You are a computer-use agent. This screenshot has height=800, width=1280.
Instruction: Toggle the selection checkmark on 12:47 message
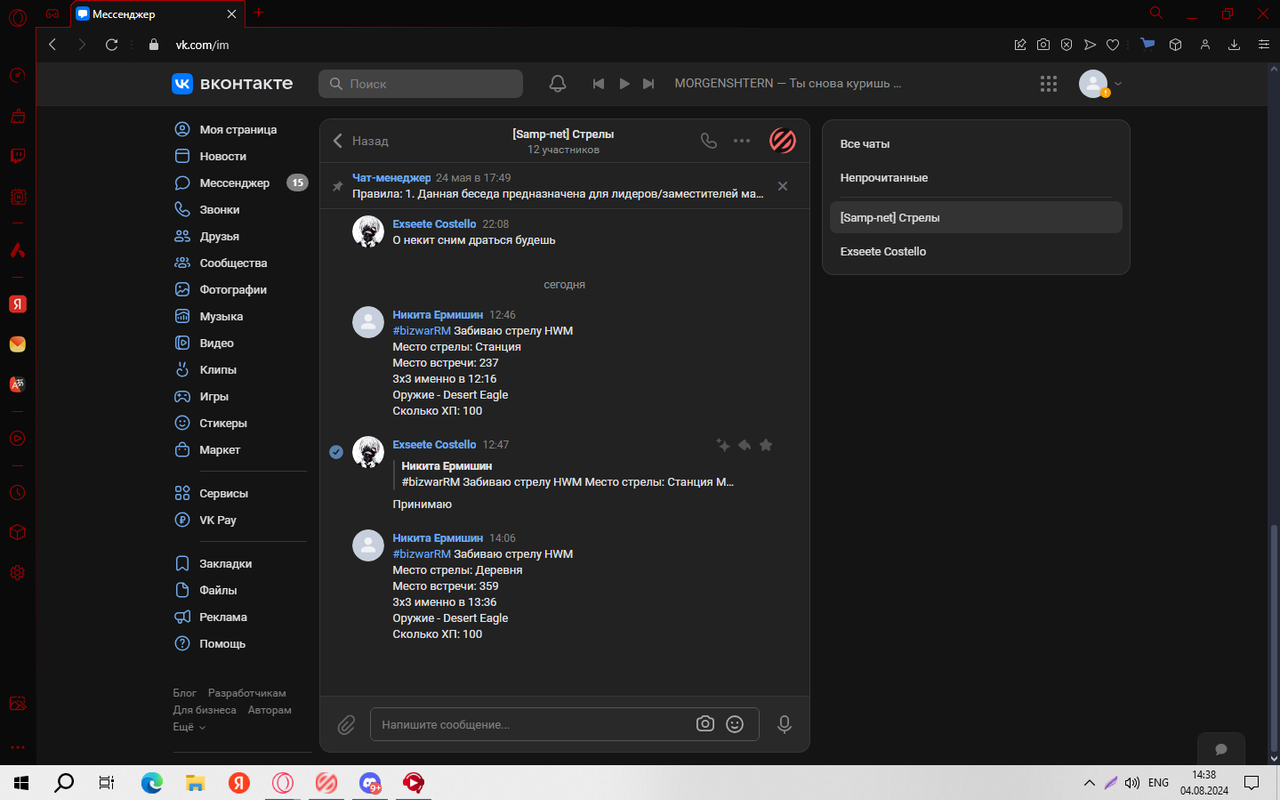pyautogui.click(x=337, y=452)
